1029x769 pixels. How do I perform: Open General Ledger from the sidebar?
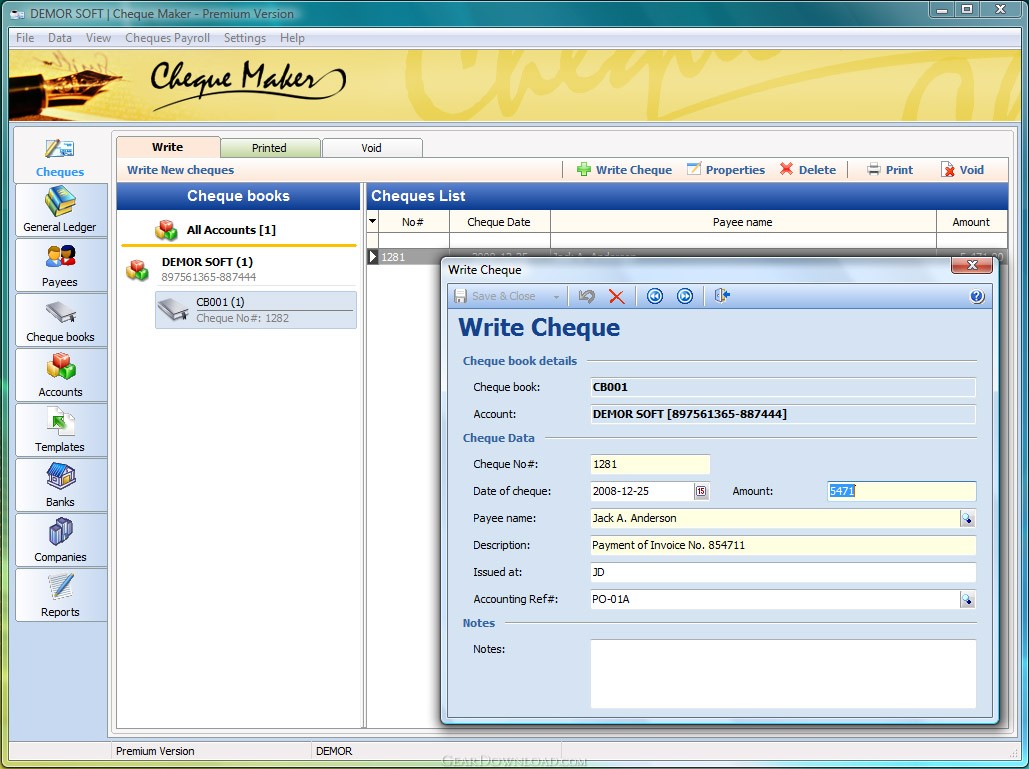[60, 210]
